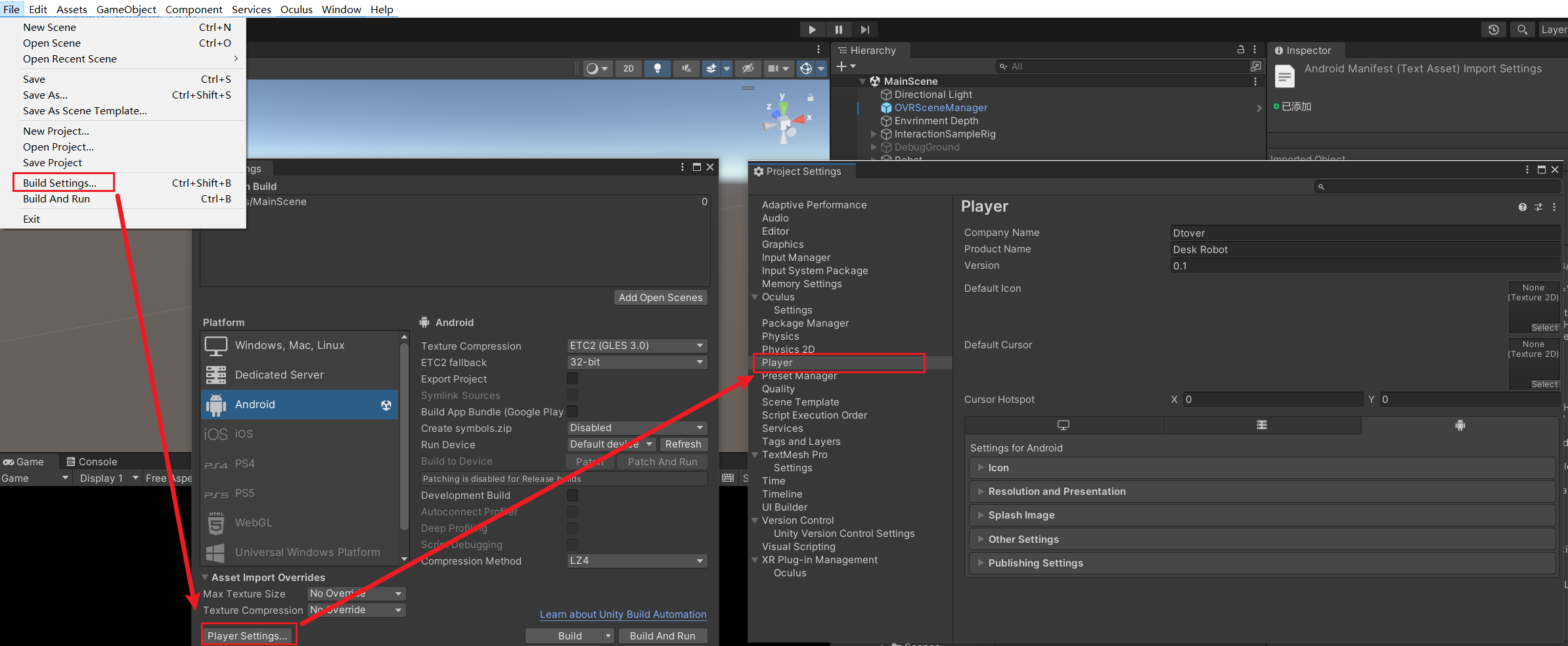Switch to Android settings tab icon
1568x646 pixels.
1460,425
